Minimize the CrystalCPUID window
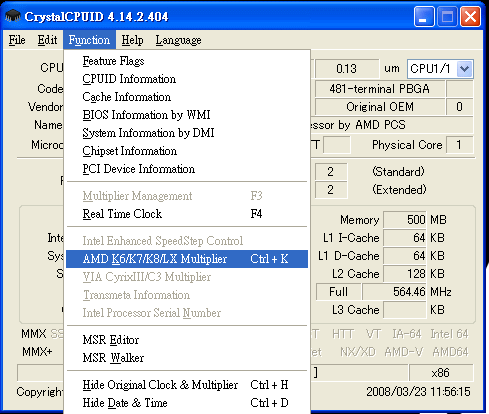This screenshot has width=489, height=414. [424, 16]
